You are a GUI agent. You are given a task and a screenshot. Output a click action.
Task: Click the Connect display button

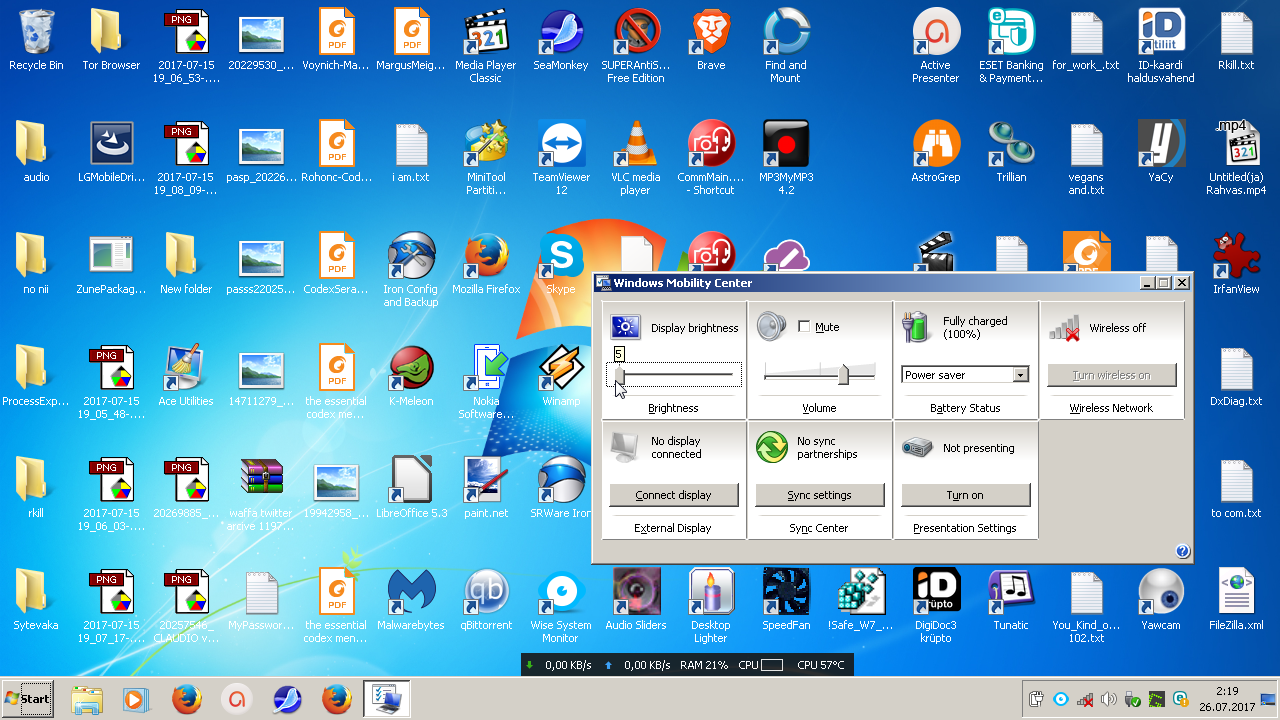[x=673, y=495]
